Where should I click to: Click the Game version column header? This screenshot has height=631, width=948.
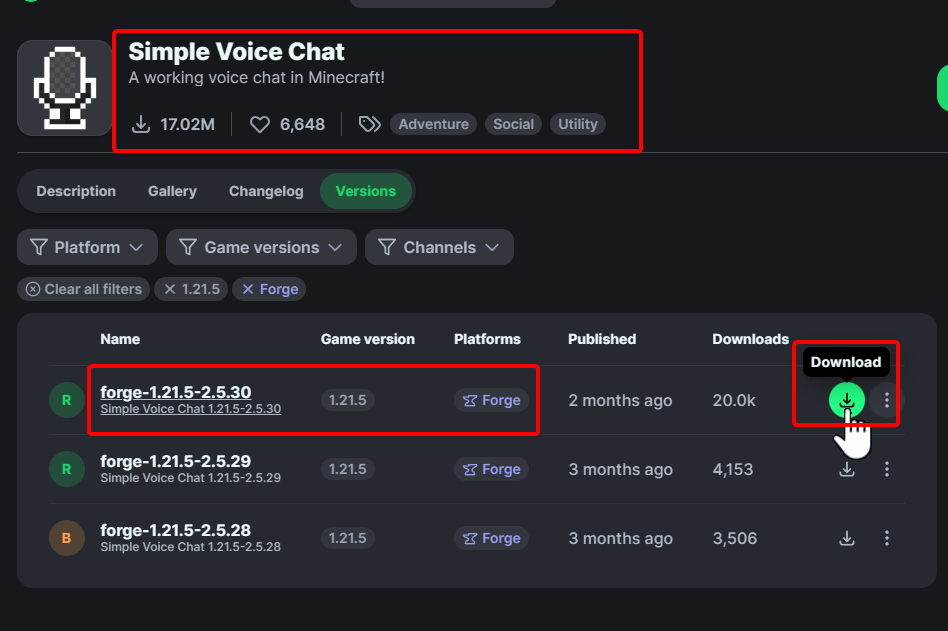click(x=368, y=339)
